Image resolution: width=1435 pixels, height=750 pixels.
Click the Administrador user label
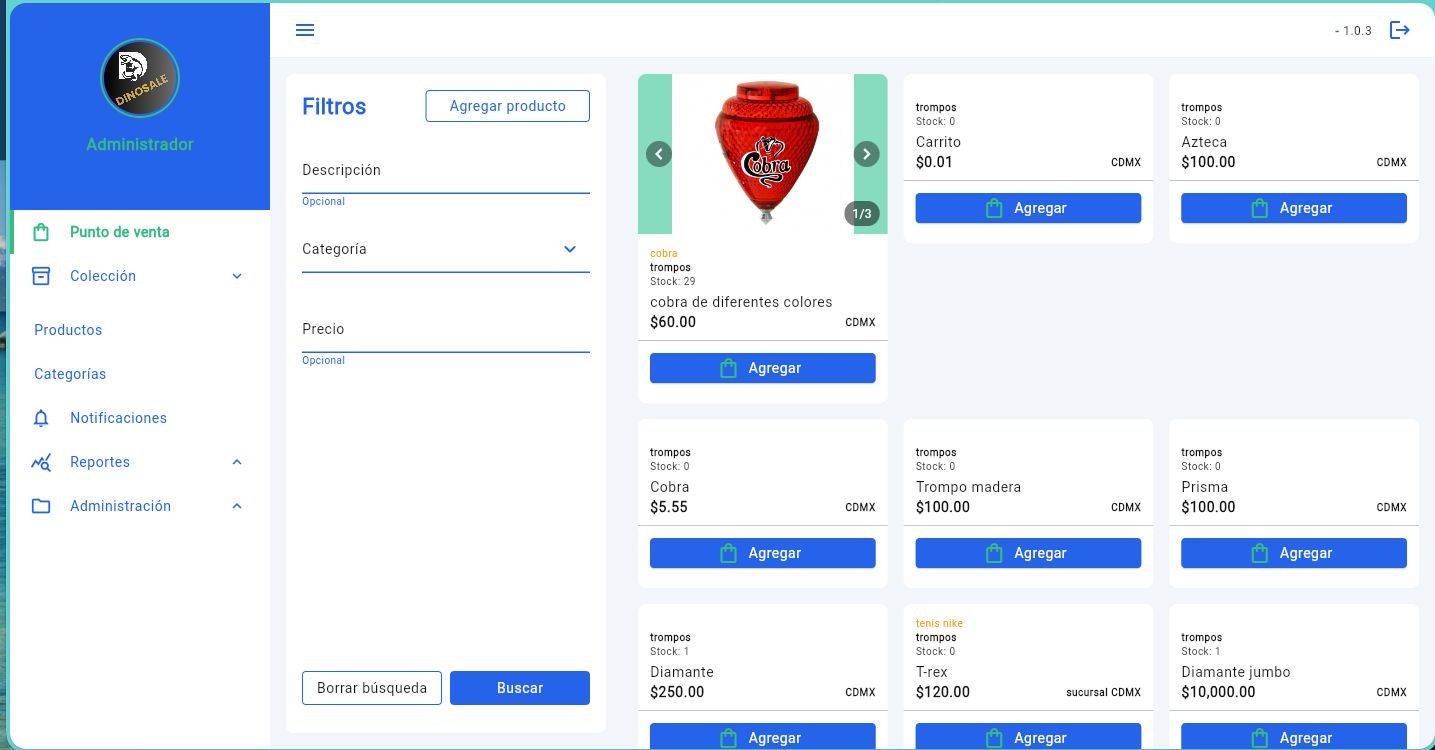pyautogui.click(x=140, y=145)
